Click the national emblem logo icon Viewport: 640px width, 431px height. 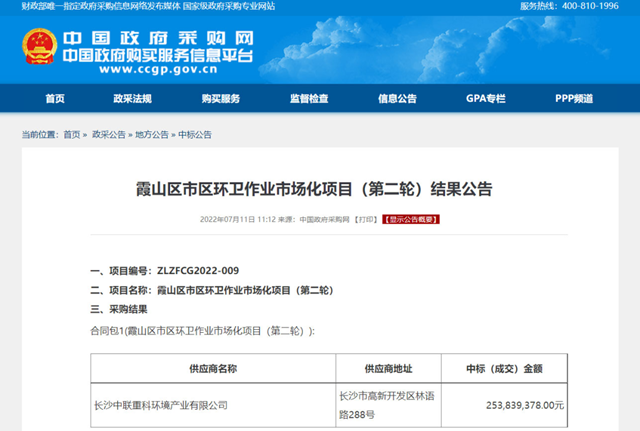pos(39,50)
